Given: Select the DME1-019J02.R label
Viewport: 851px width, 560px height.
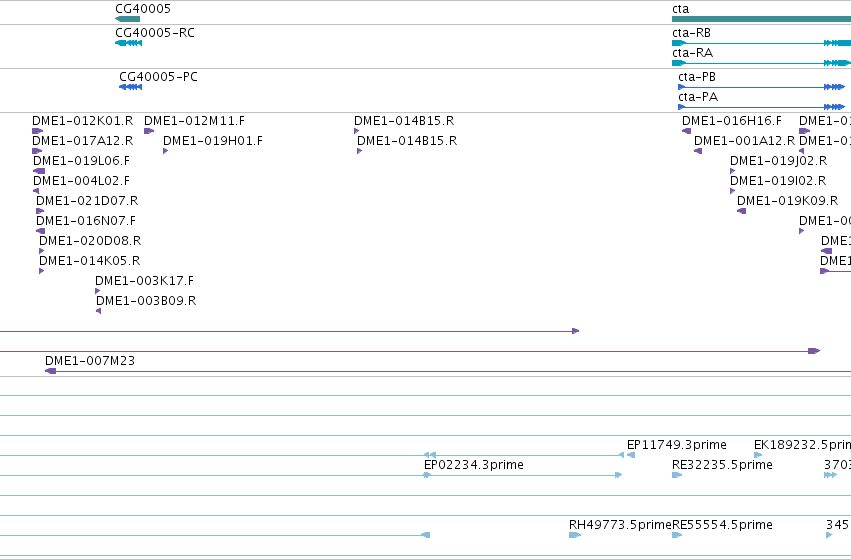Looking at the screenshot, I should pos(778,161).
